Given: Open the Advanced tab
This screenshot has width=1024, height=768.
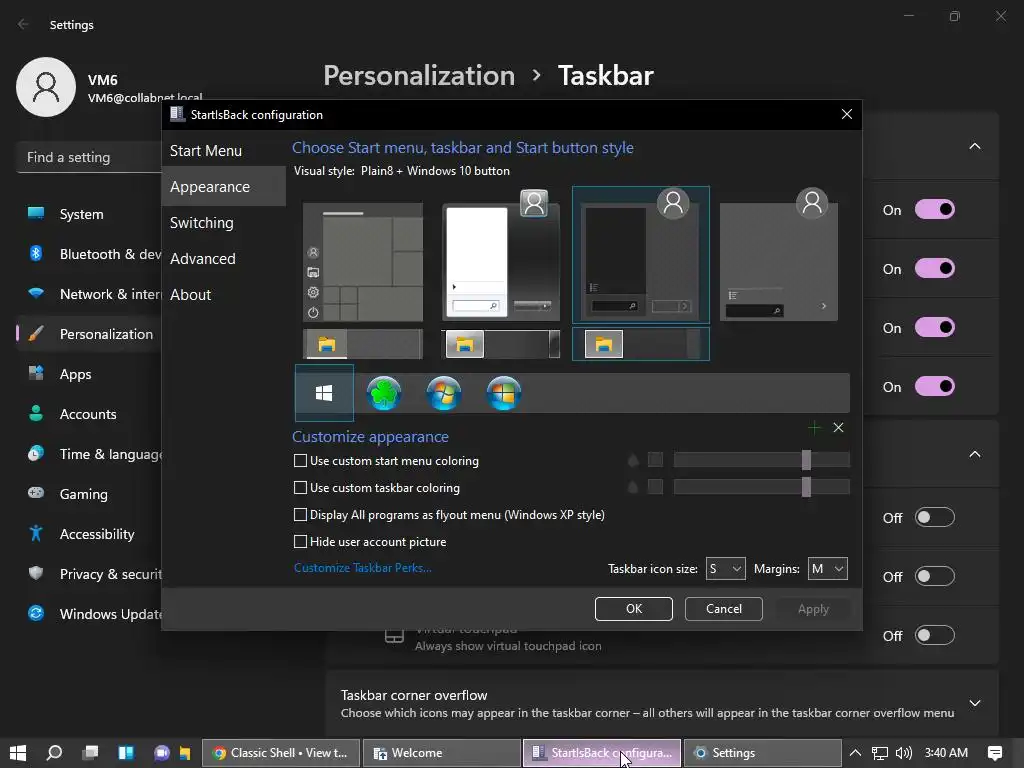Looking at the screenshot, I should coord(224,259).
